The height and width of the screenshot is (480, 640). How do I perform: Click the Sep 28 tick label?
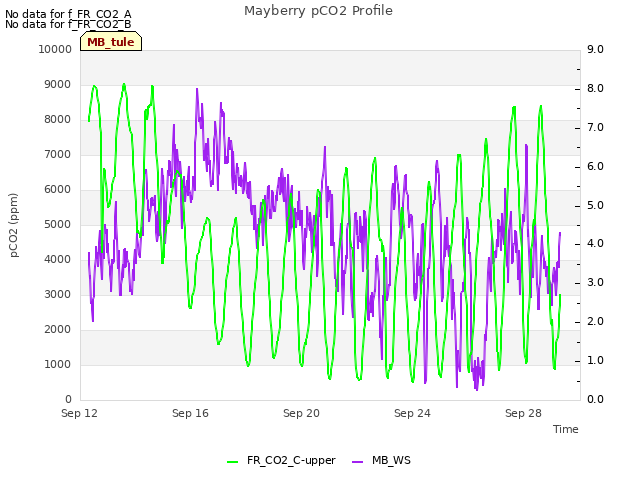click(x=523, y=413)
